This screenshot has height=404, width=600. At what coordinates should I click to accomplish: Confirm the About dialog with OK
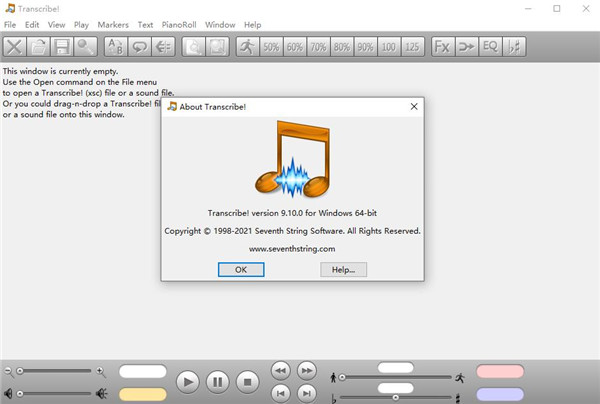(x=241, y=270)
